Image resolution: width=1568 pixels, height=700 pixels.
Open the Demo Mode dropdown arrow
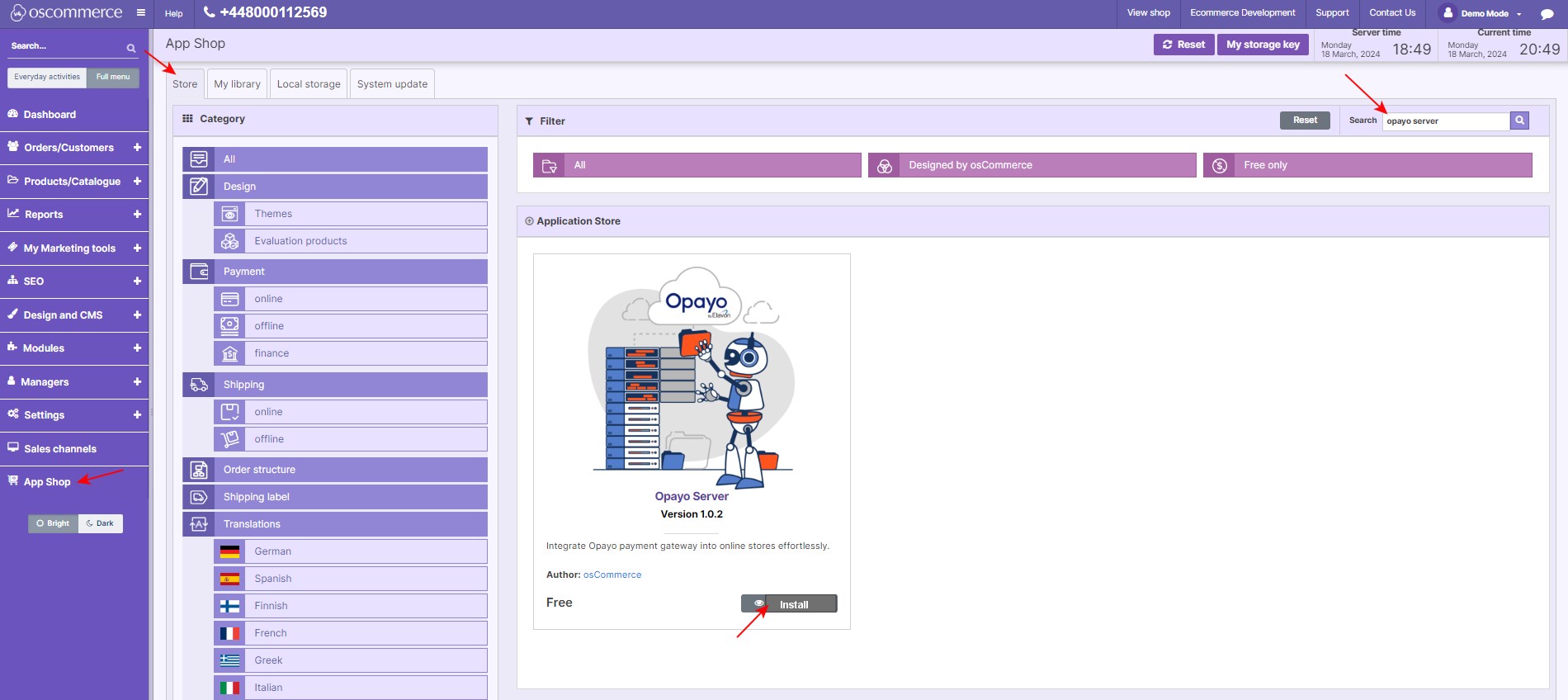pos(1518,14)
